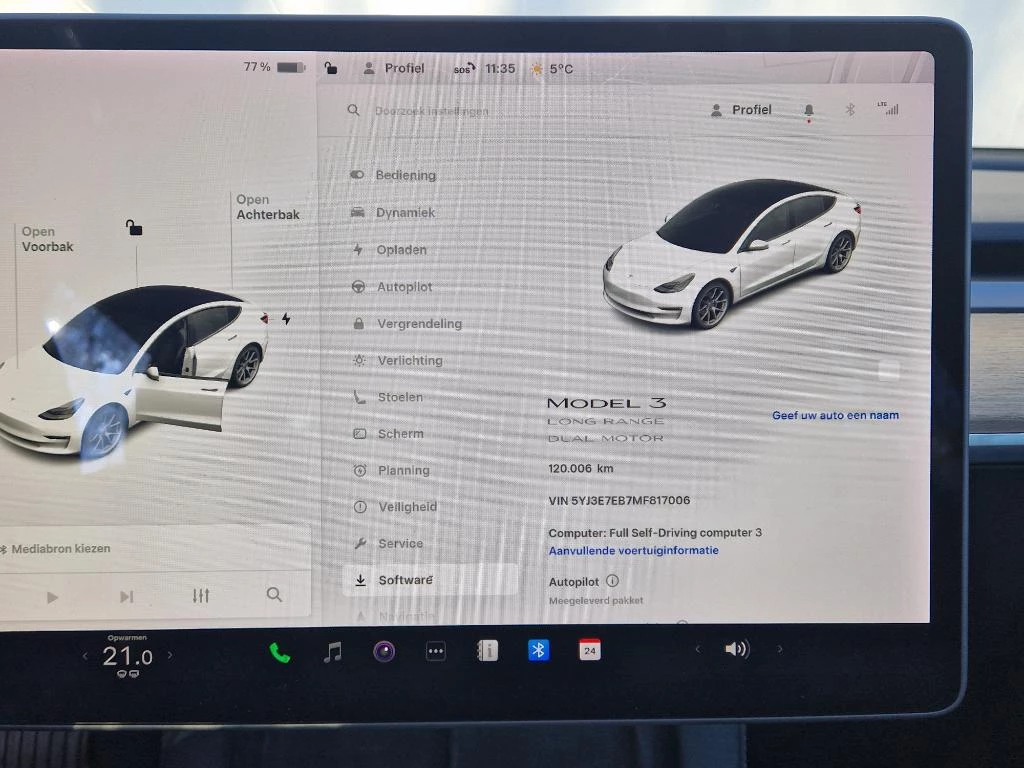Toggle the passenger seat heater
Viewport: 1024px width, 768px height.
point(135,674)
